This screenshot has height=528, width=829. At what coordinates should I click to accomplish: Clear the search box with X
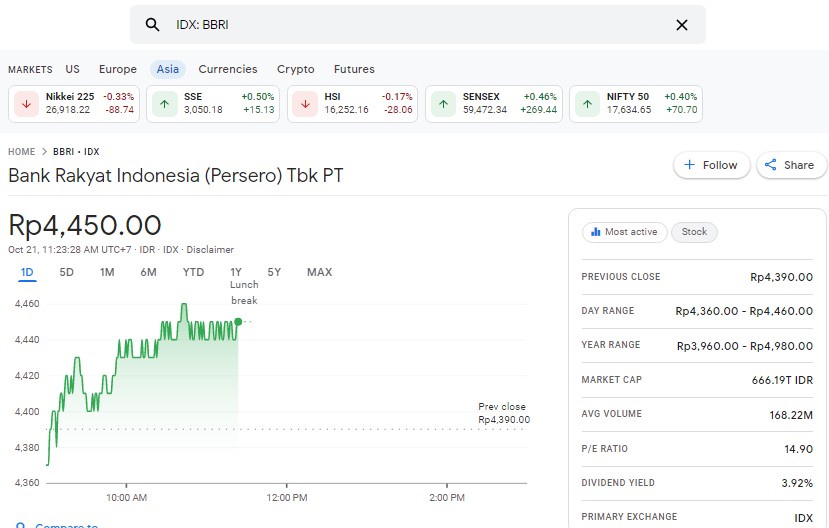(682, 25)
